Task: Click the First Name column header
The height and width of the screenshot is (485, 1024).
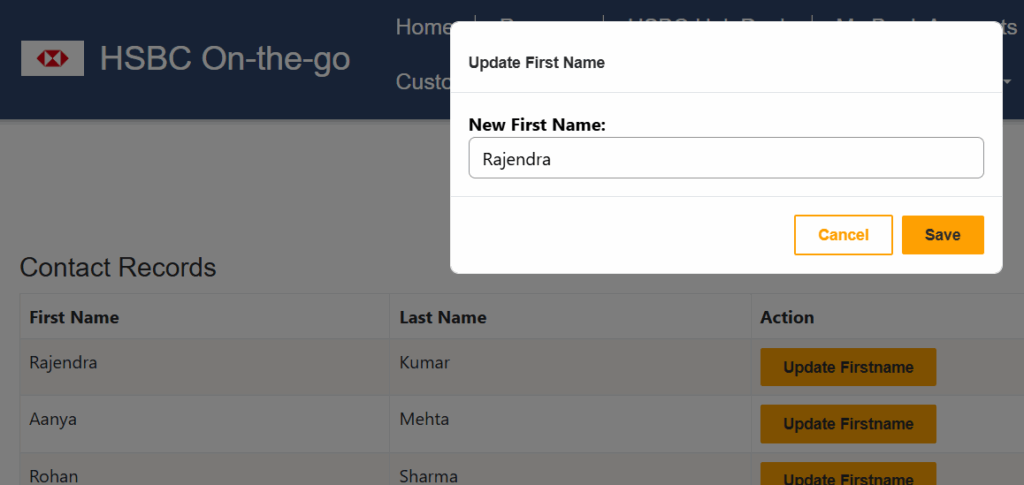Action: 74,318
